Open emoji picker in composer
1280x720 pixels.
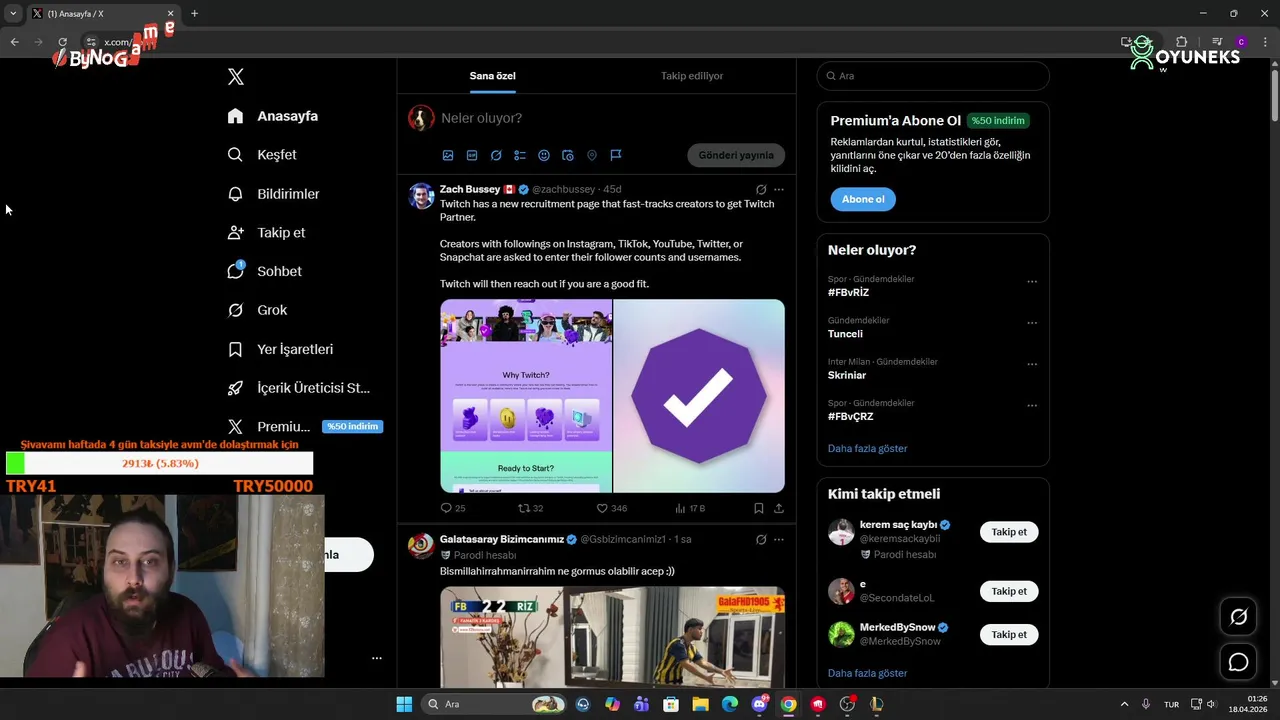[x=544, y=155]
